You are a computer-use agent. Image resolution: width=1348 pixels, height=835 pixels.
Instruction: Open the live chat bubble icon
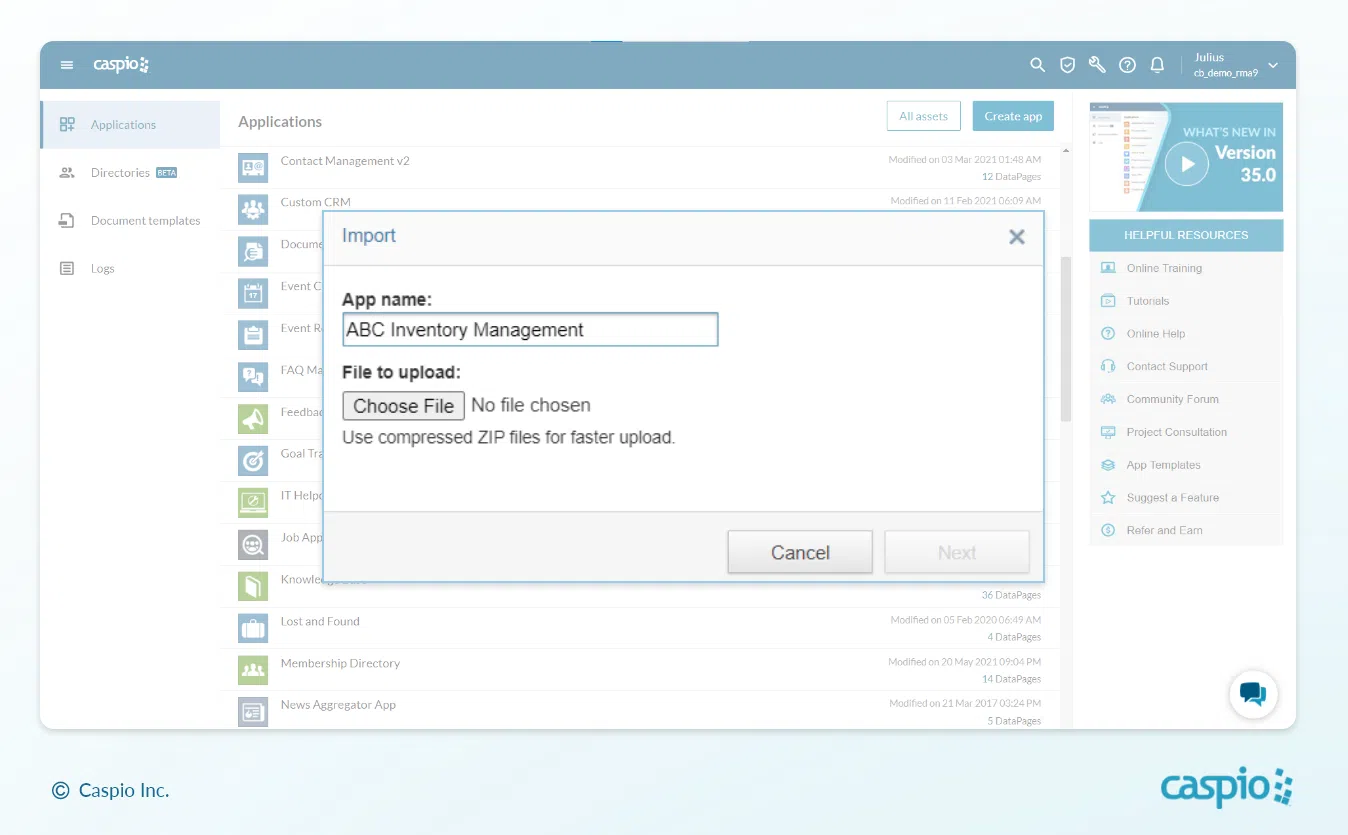point(1252,693)
